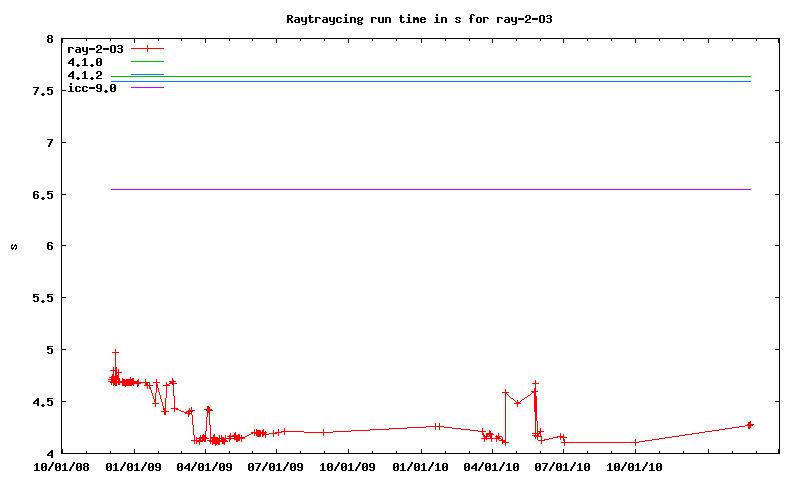Screen dimensions: 800x480
Task: Select the 4.1.2 legend label
Action: pos(85,75)
